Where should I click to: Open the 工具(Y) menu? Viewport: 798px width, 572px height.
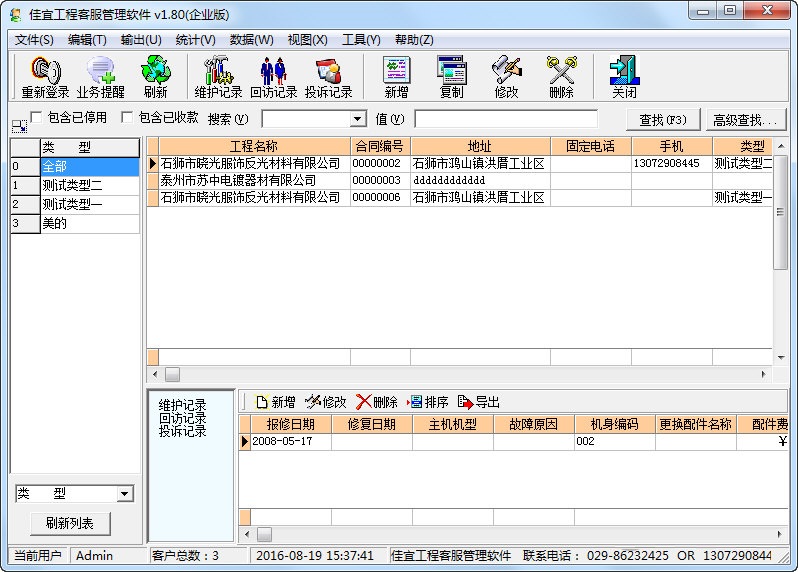click(361, 40)
